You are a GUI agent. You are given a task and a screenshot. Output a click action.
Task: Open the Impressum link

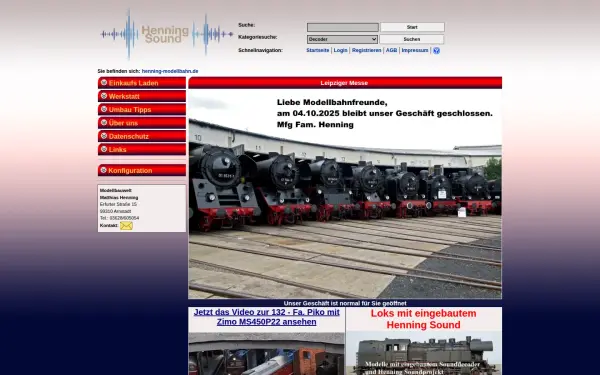coord(415,51)
